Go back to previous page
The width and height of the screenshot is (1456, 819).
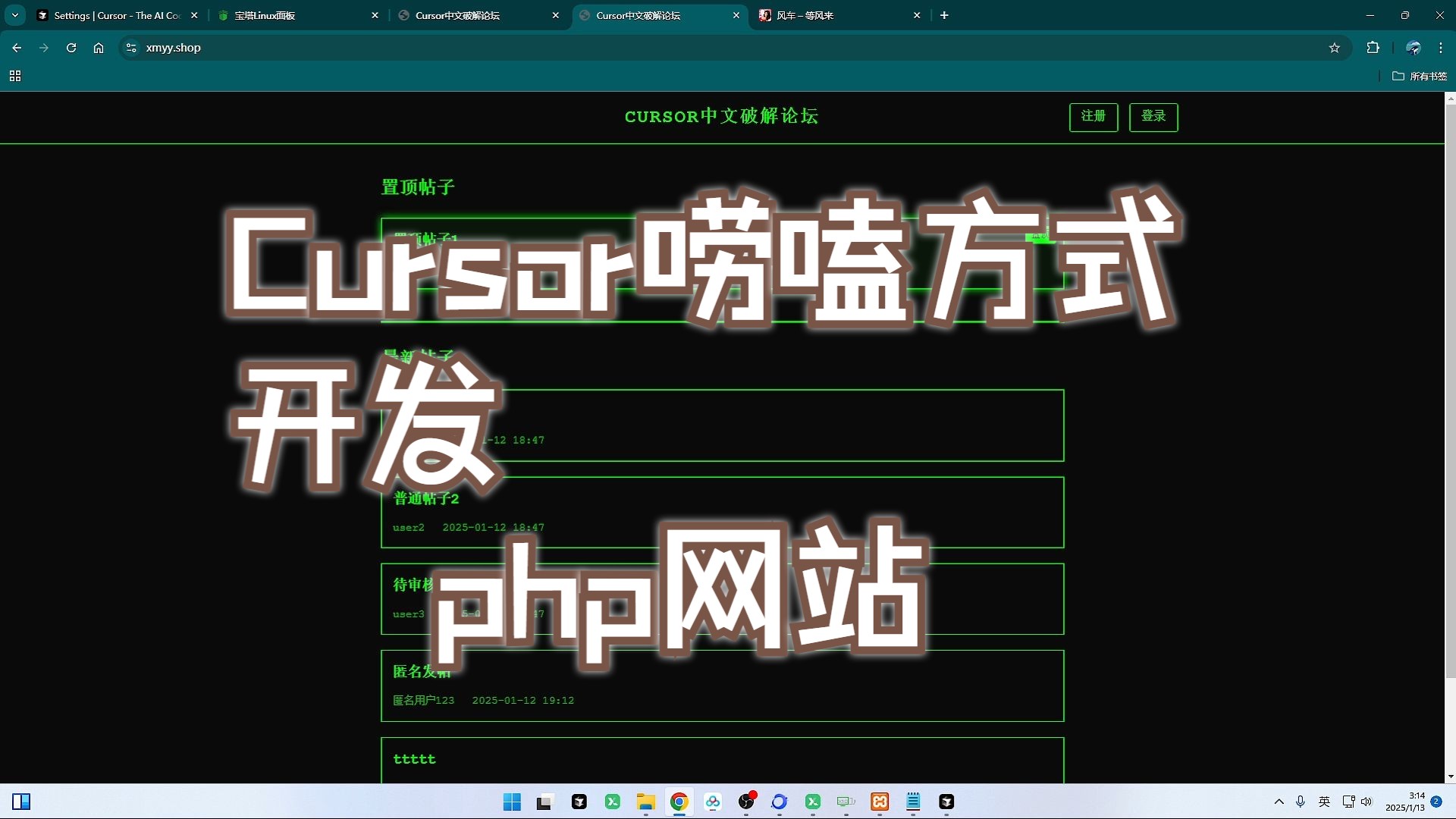point(17,48)
